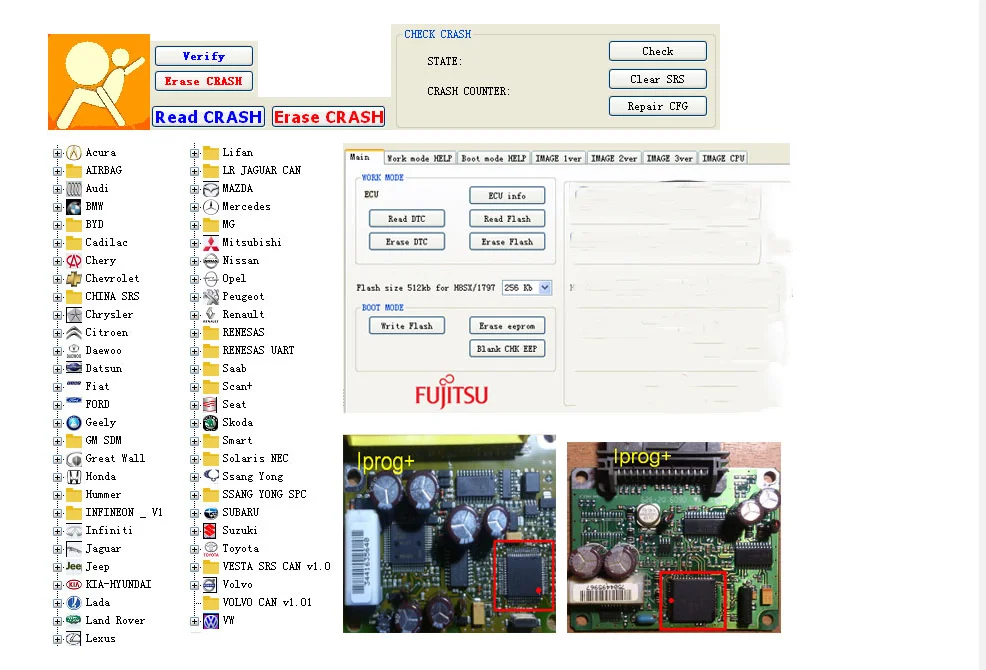Click the Suzuki logo icon
The width and height of the screenshot is (986, 670).
211,531
